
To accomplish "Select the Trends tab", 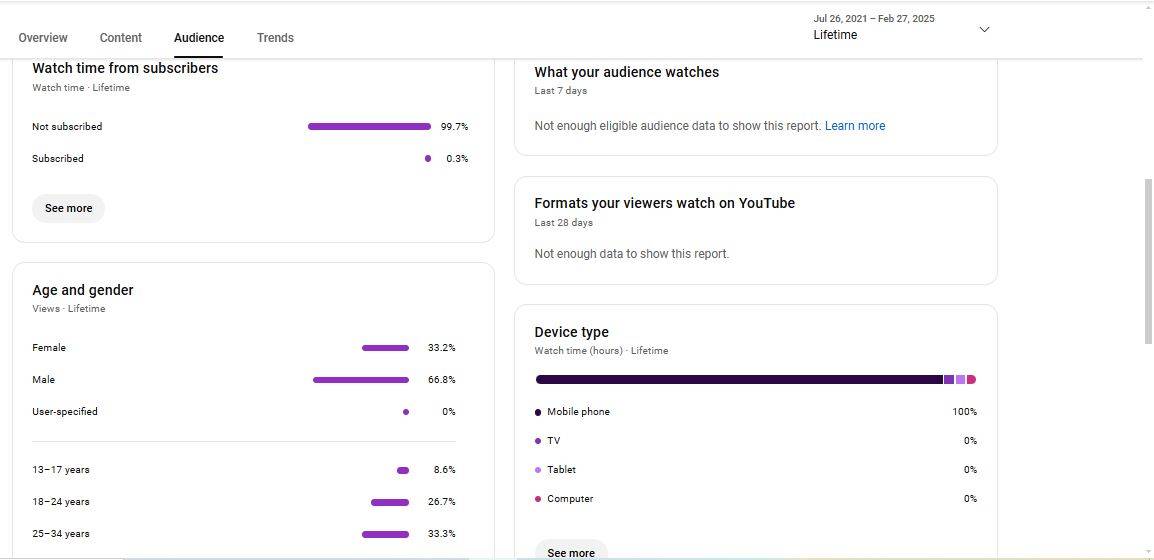I will tap(275, 38).
